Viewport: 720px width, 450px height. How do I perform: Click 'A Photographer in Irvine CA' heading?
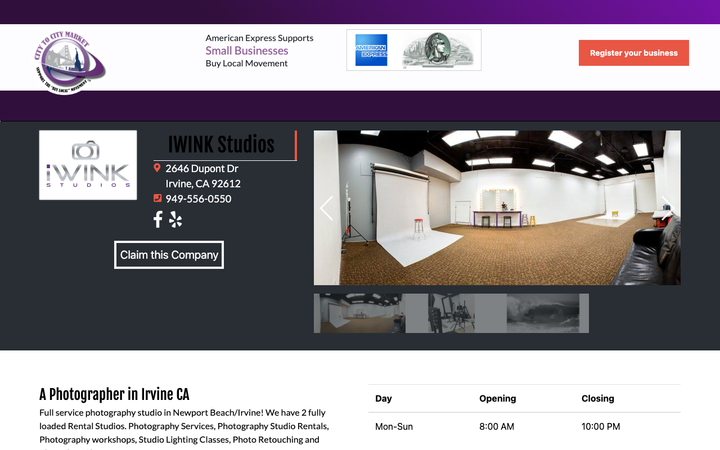[x=114, y=394]
